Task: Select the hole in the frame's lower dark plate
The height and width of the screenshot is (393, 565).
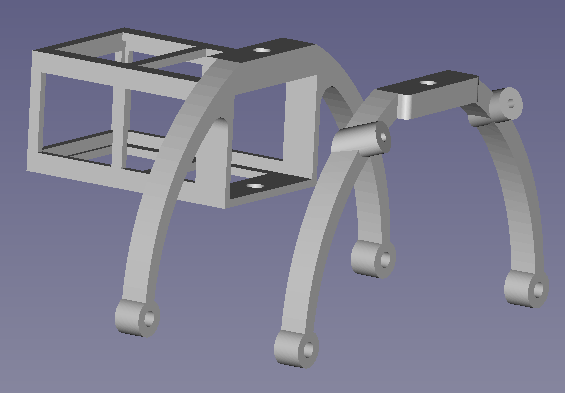Action: (255, 186)
